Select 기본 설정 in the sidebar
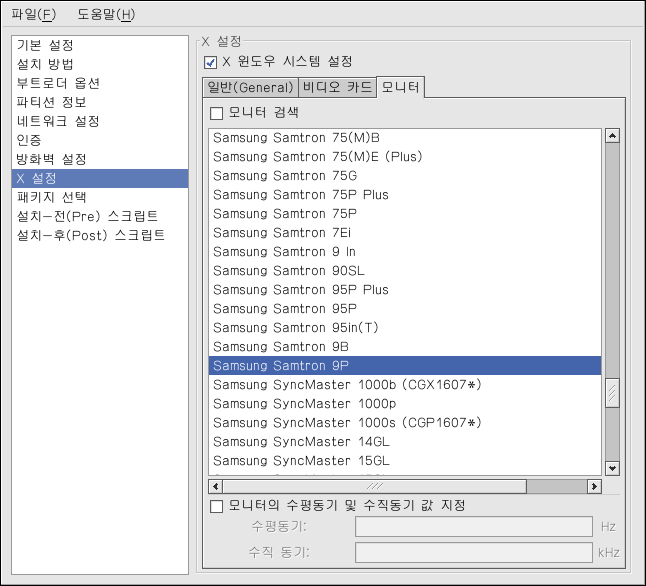The width and height of the screenshot is (646, 586). pyautogui.click(x=45, y=46)
